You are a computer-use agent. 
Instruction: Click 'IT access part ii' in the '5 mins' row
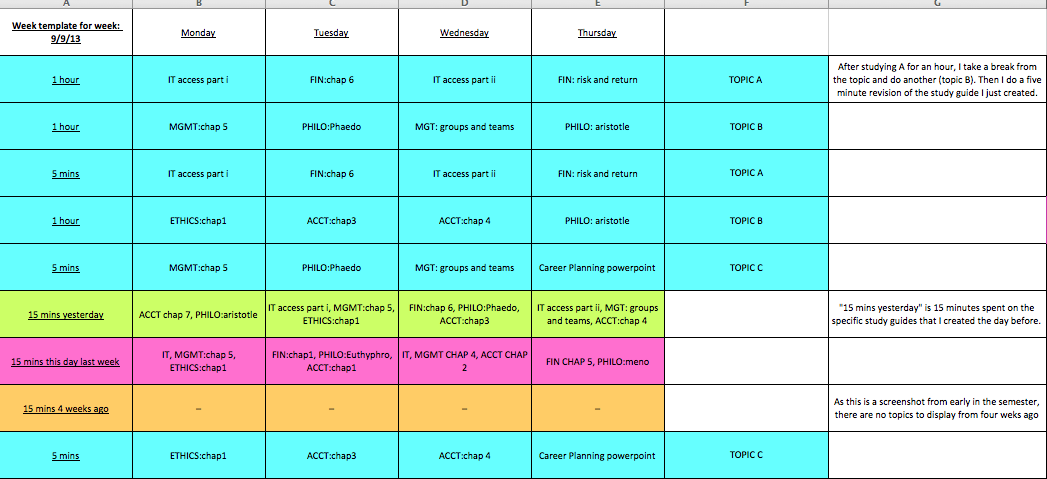pyautogui.click(x=464, y=173)
